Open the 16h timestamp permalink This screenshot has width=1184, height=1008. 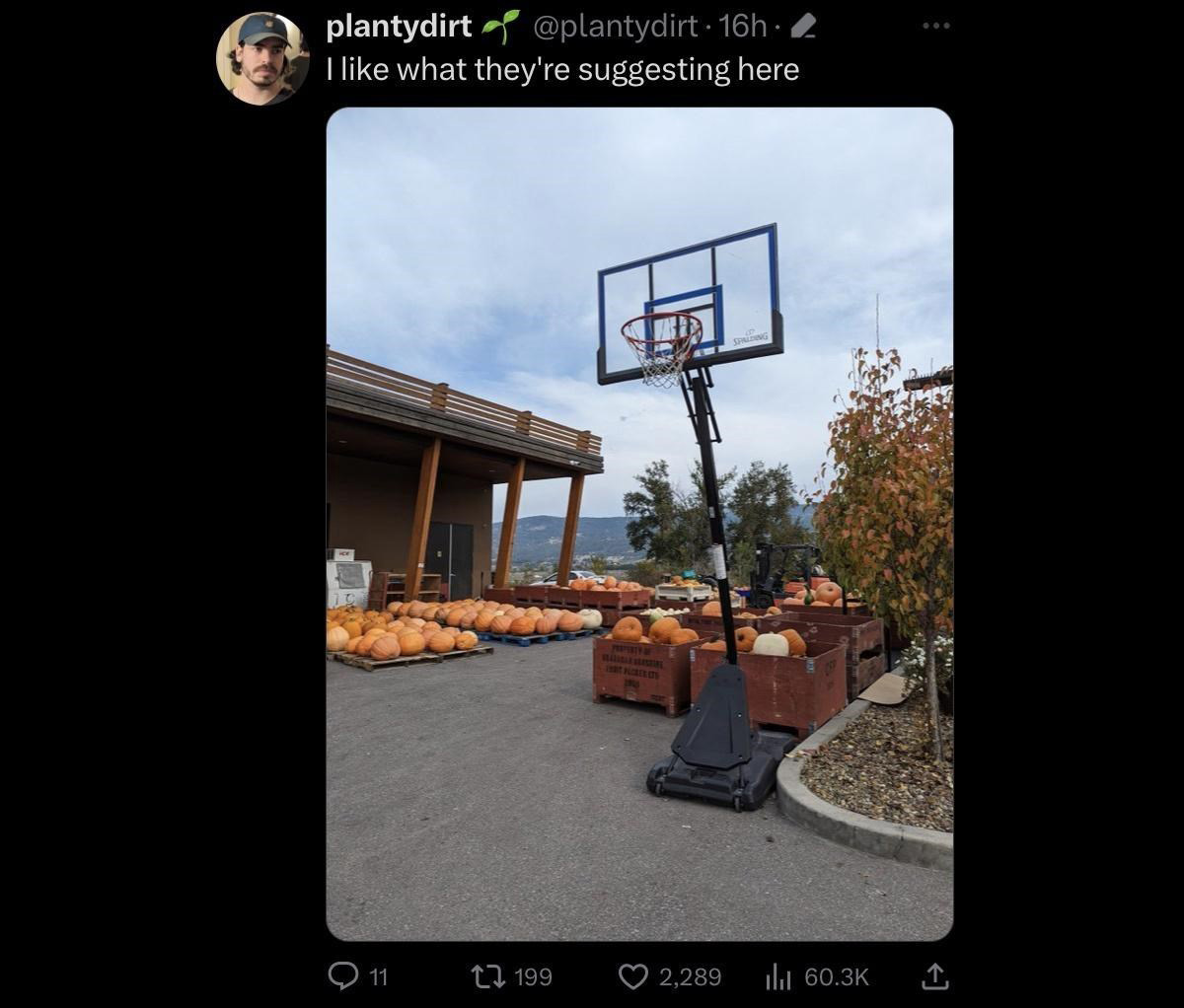pyautogui.click(x=743, y=28)
